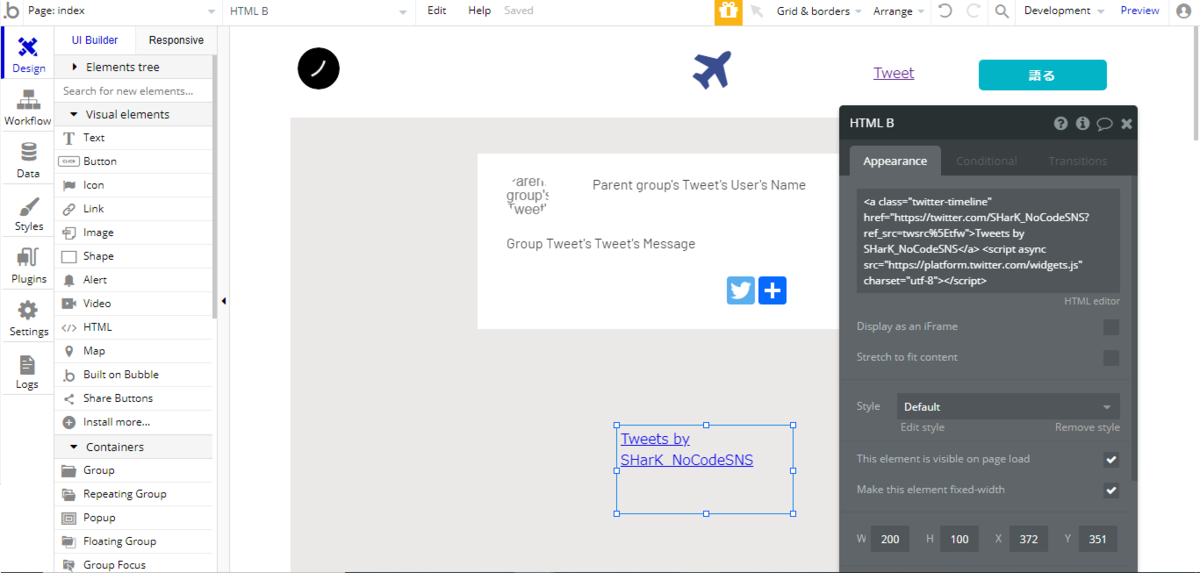This screenshot has height=573, width=1200.
Task: Click the Preview link
Action: pos(1140,11)
